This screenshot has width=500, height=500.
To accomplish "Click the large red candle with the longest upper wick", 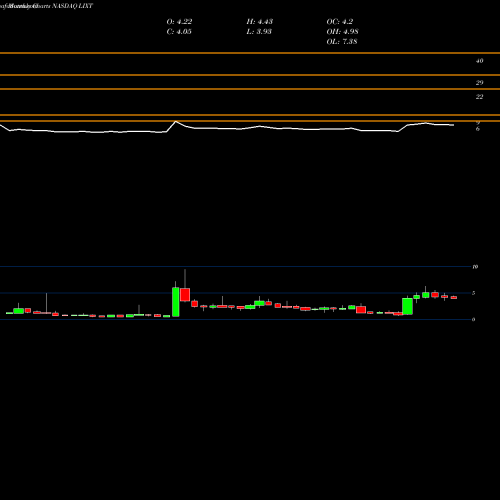I will [185, 295].
